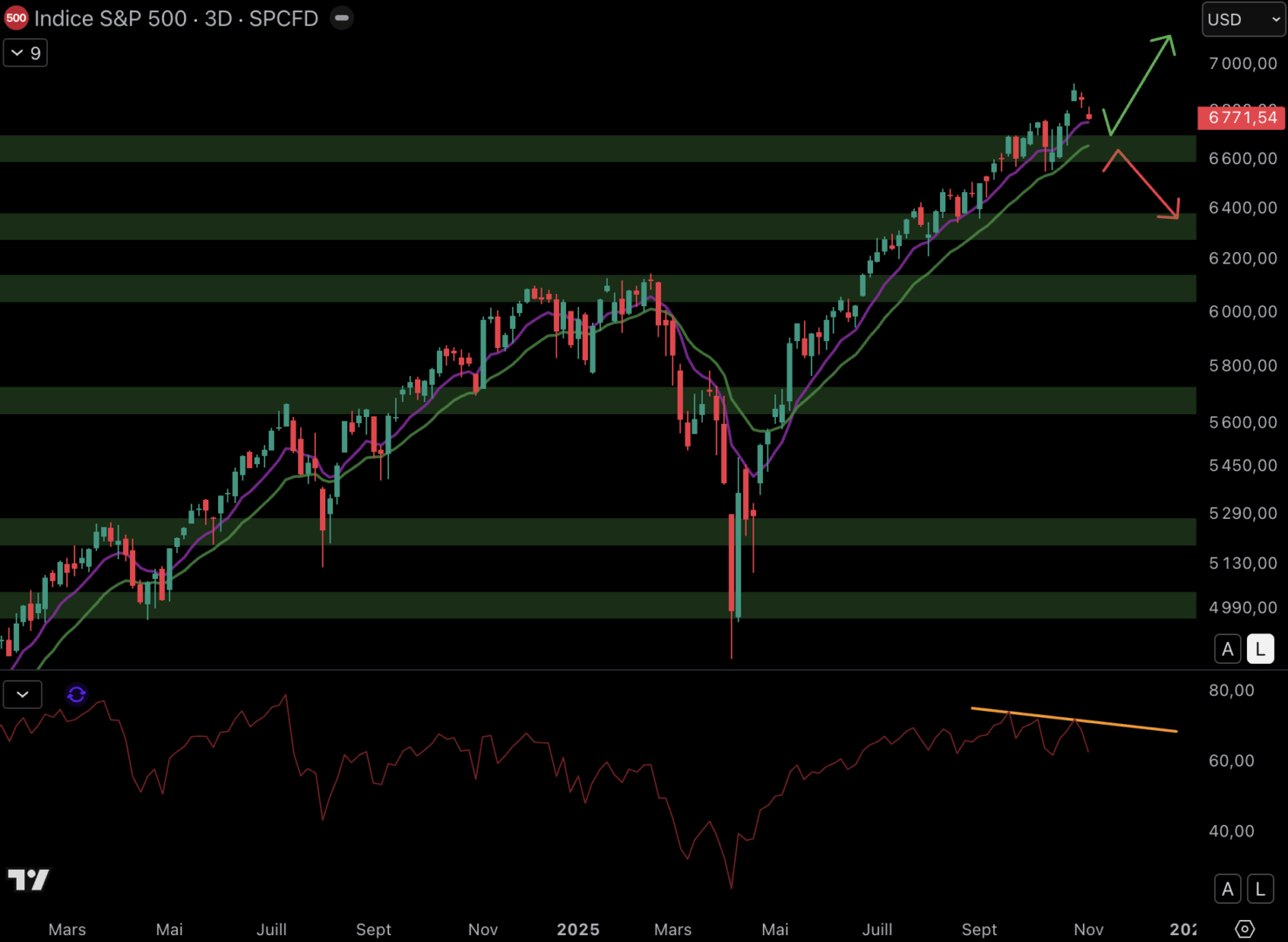Enable log scale (L) on the lower indicator pane
The image size is (1288, 942).
(x=1260, y=889)
